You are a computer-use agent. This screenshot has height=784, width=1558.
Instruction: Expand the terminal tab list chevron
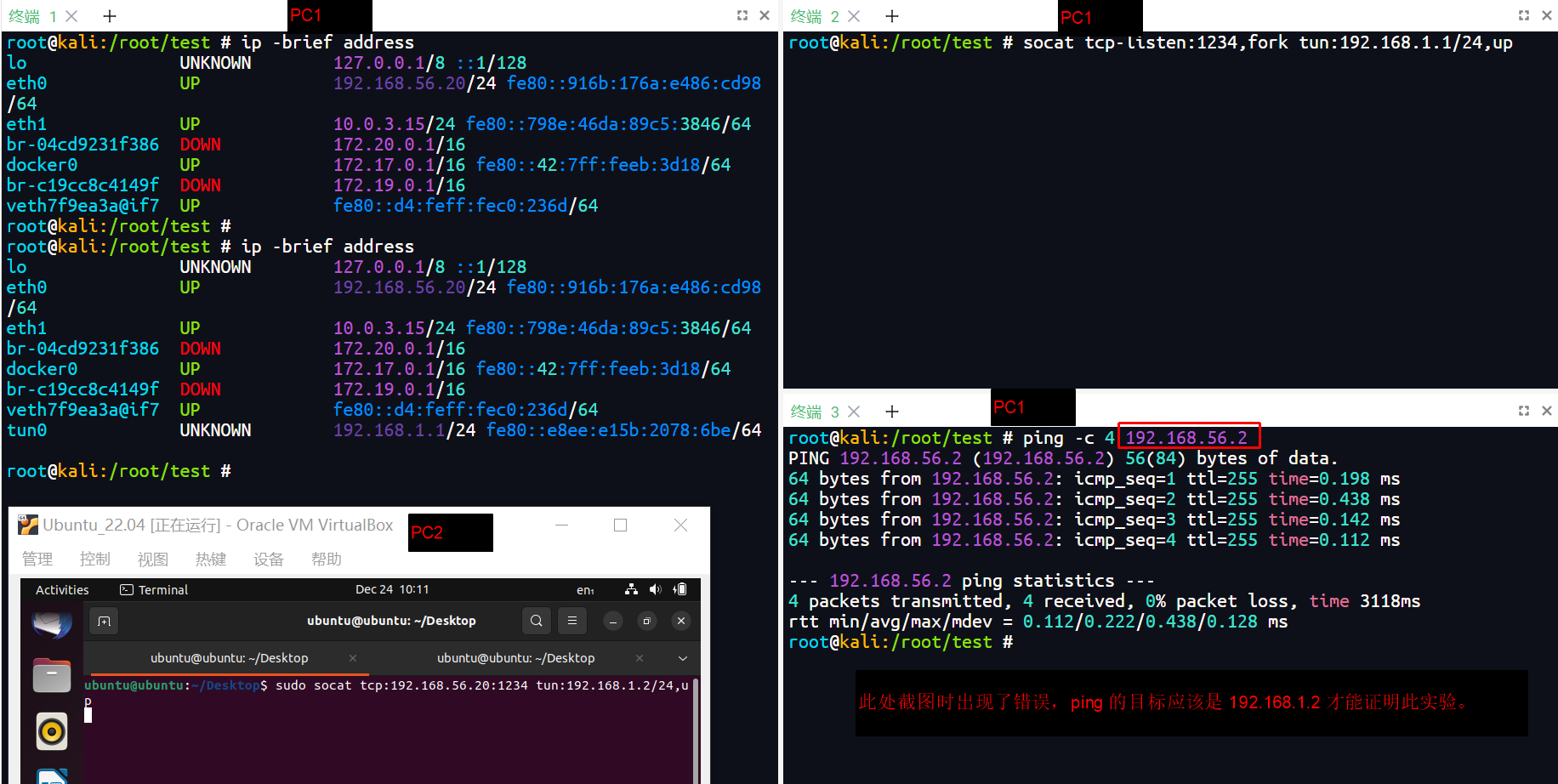682,658
